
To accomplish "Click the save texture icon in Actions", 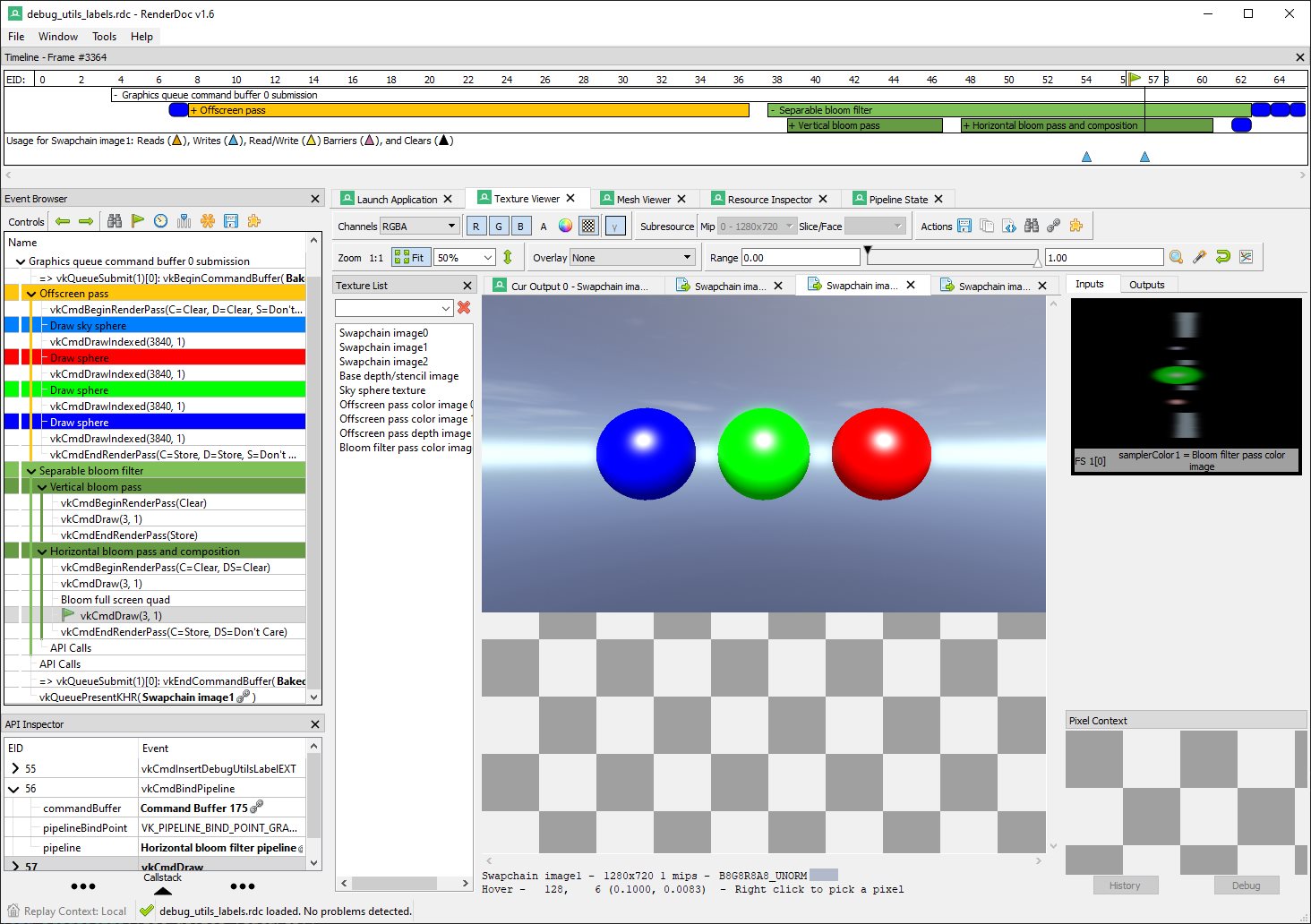I will pos(964,227).
